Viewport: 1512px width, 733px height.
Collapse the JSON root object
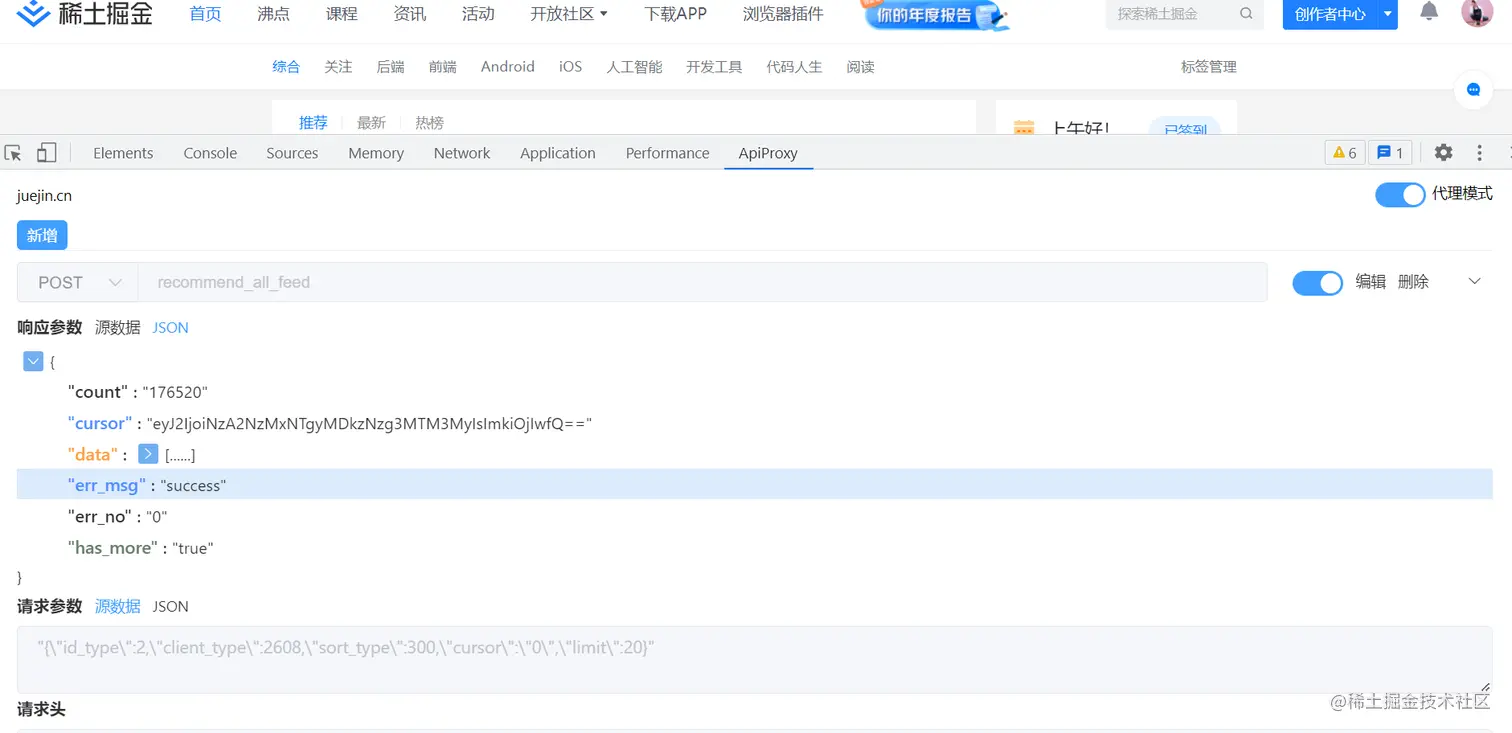(x=33, y=361)
